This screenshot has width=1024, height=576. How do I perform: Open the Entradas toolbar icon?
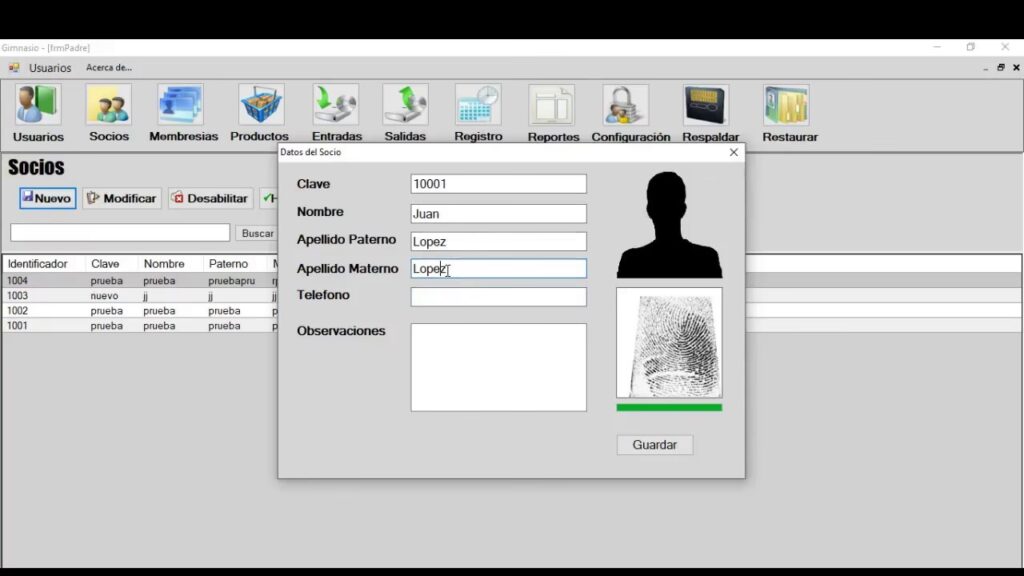336,106
